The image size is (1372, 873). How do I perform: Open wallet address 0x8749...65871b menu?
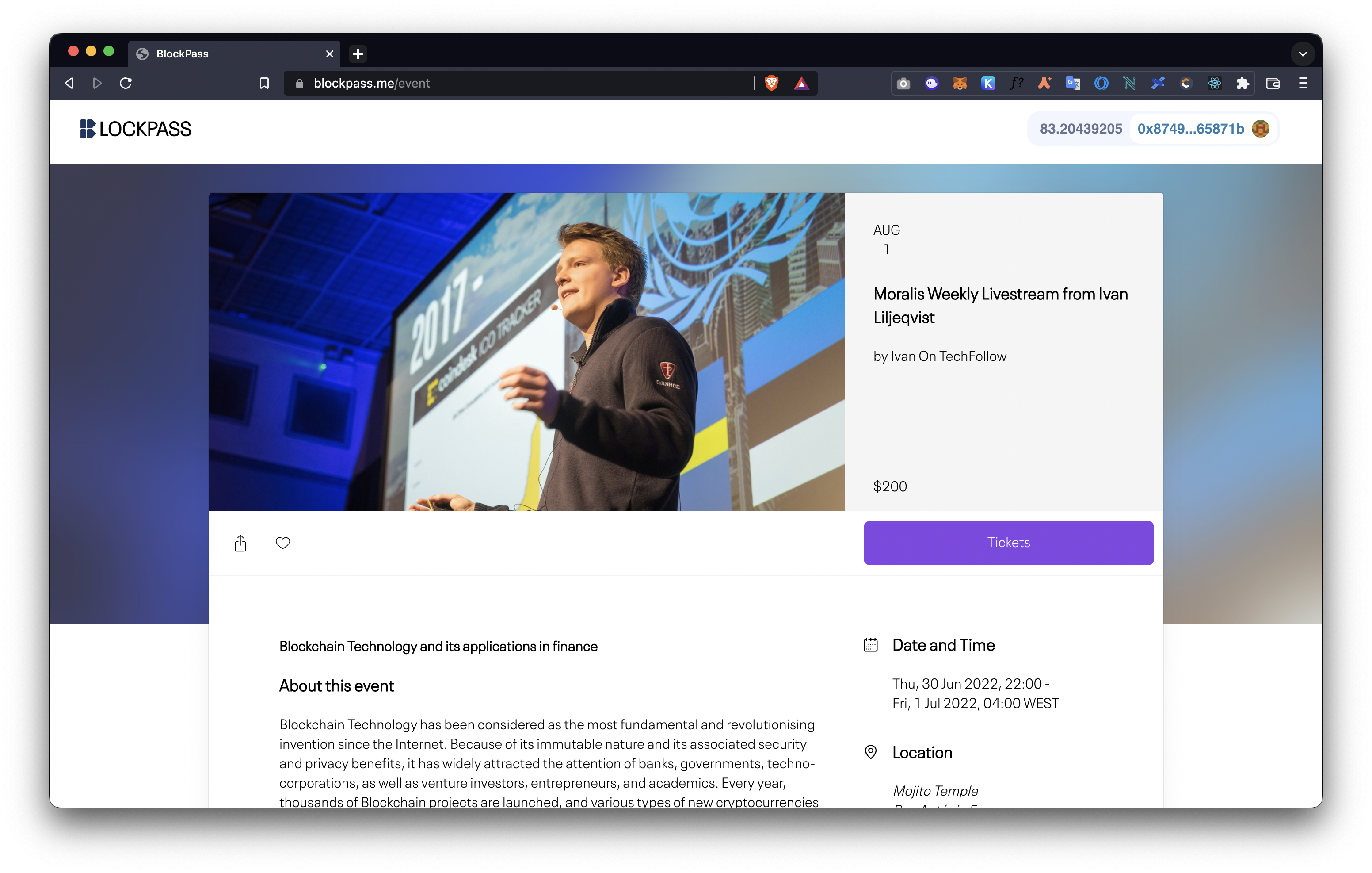click(1190, 129)
